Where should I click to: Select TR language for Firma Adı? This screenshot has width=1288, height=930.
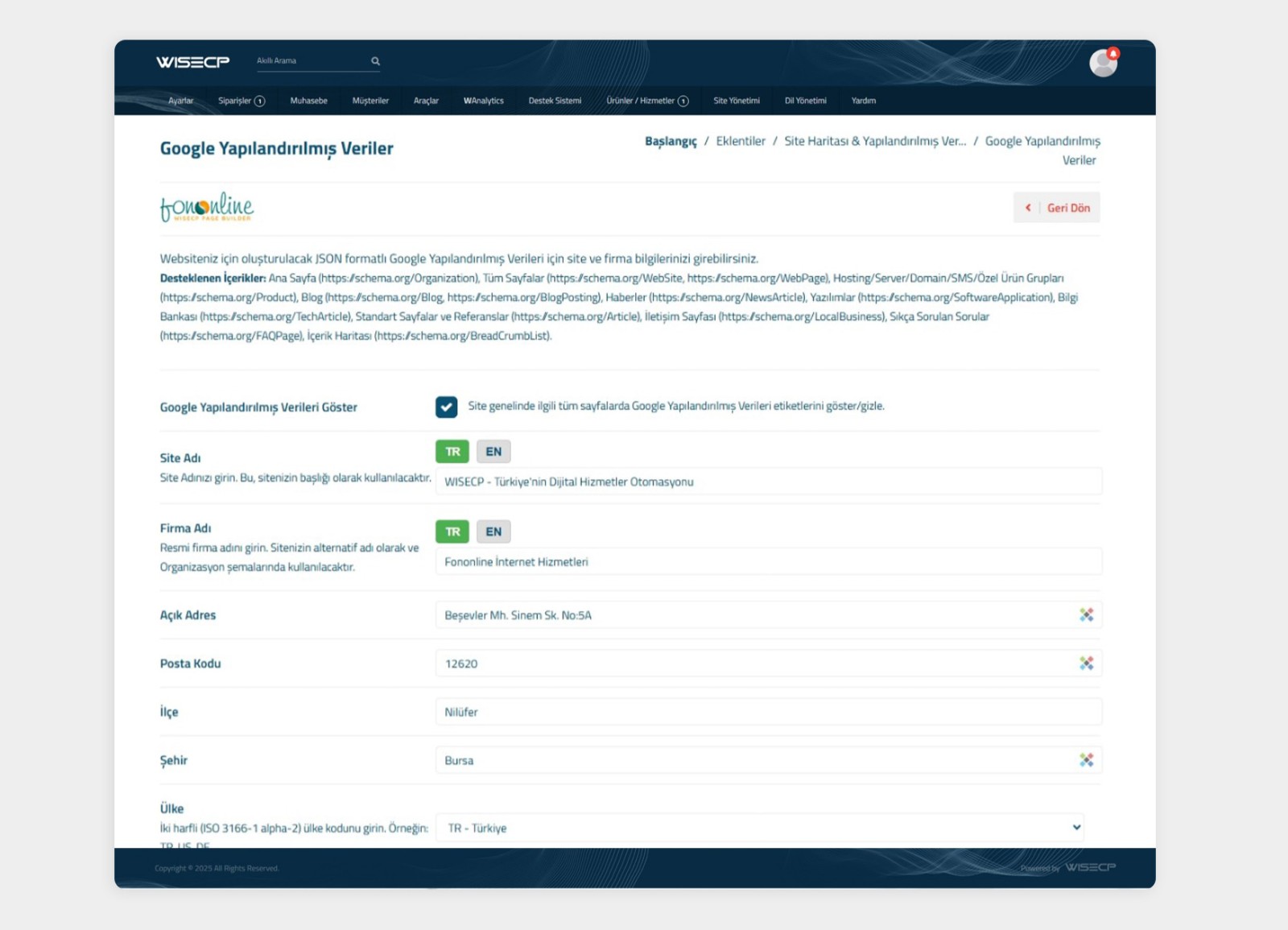tap(452, 531)
